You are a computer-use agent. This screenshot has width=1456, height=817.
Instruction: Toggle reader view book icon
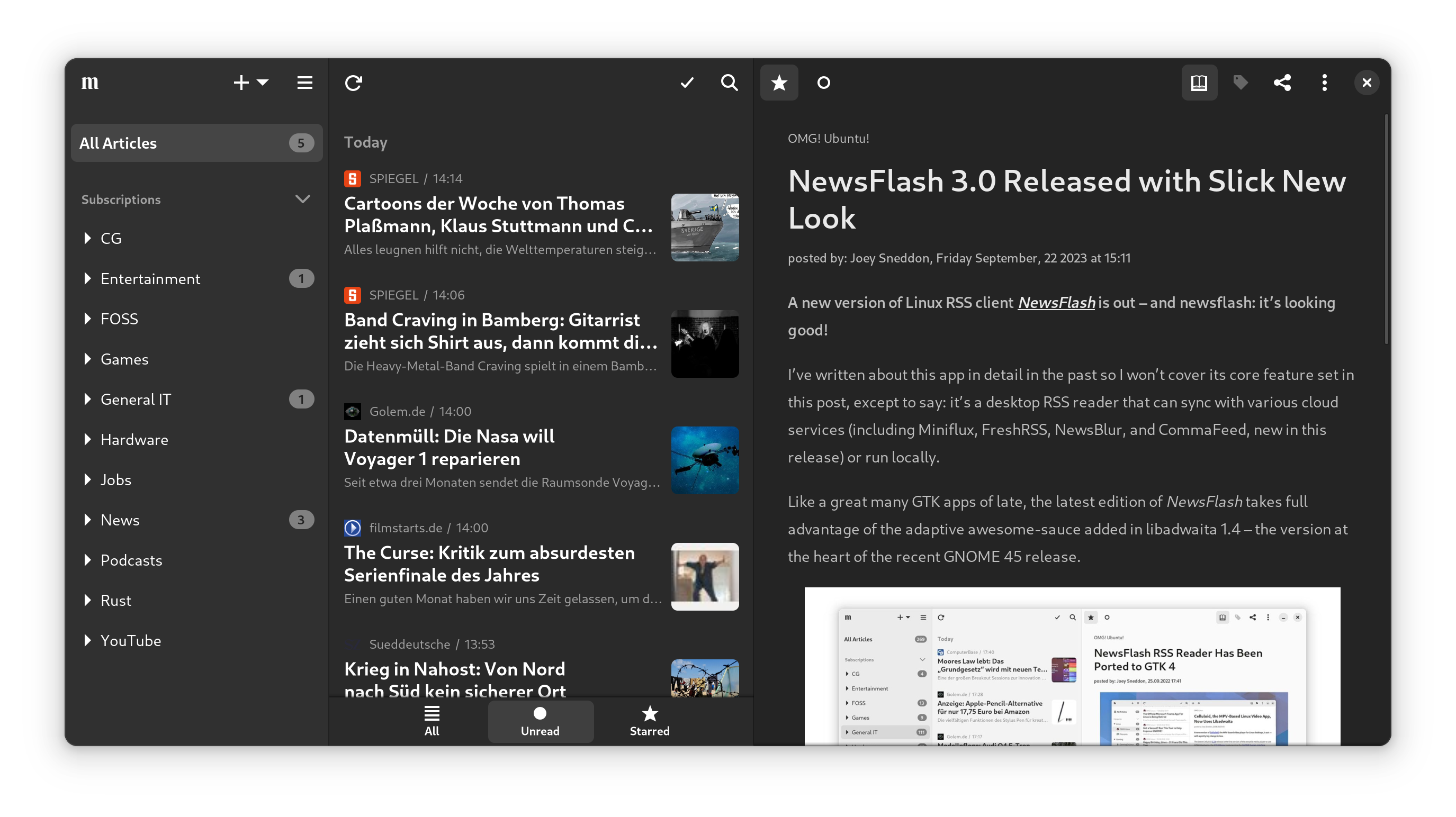coord(1199,83)
